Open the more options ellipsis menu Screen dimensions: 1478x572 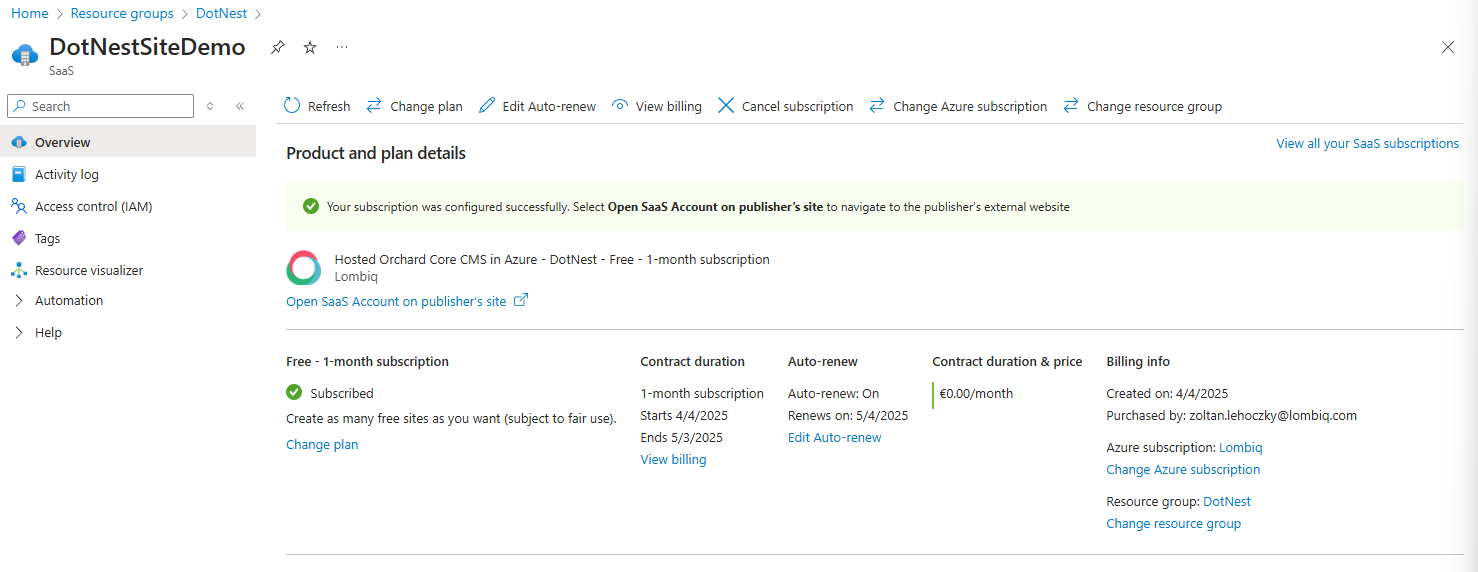[x=342, y=47]
